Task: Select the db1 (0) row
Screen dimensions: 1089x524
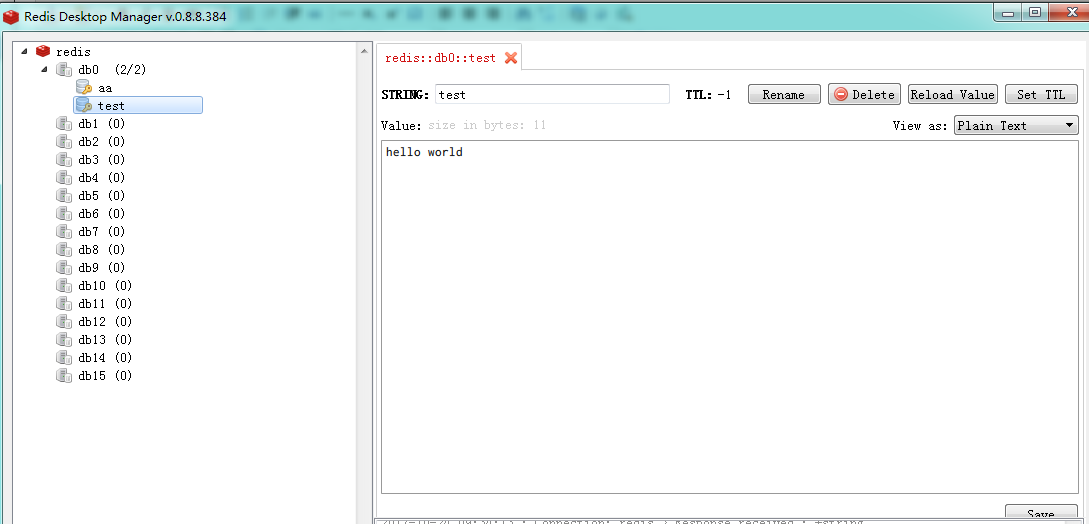Action: click(x=101, y=124)
